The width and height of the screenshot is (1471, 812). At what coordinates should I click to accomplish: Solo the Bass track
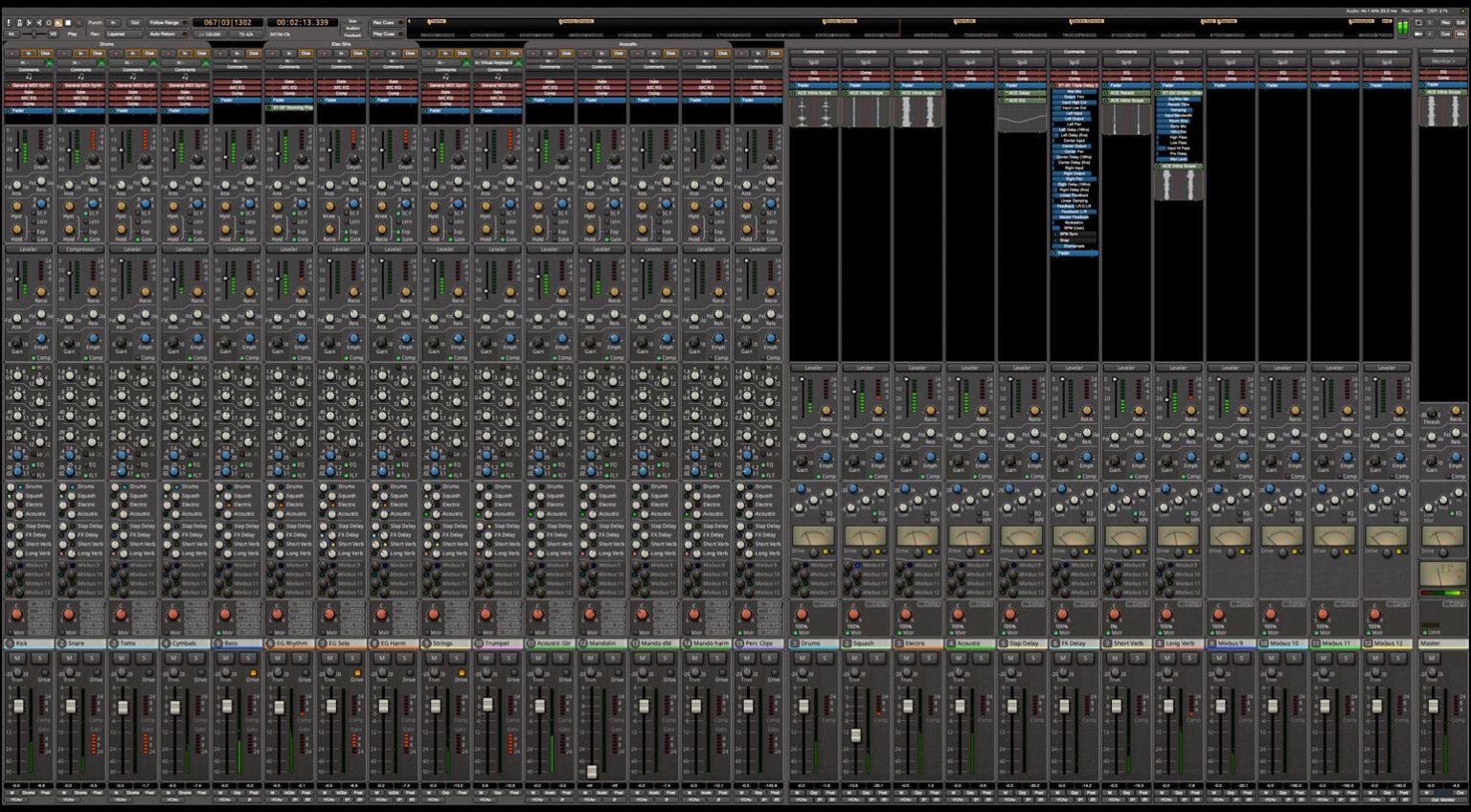click(248, 657)
